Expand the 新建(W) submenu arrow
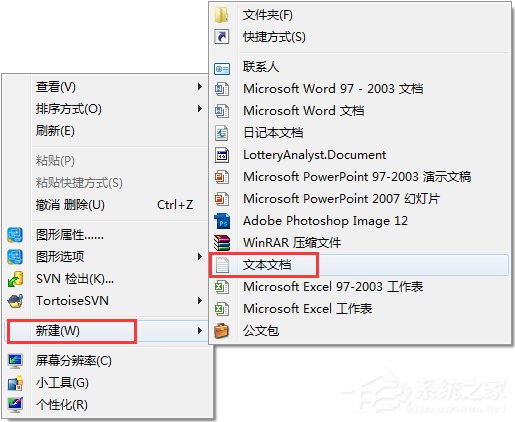The width and height of the screenshot is (515, 422). pyautogui.click(x=200, y=331)
